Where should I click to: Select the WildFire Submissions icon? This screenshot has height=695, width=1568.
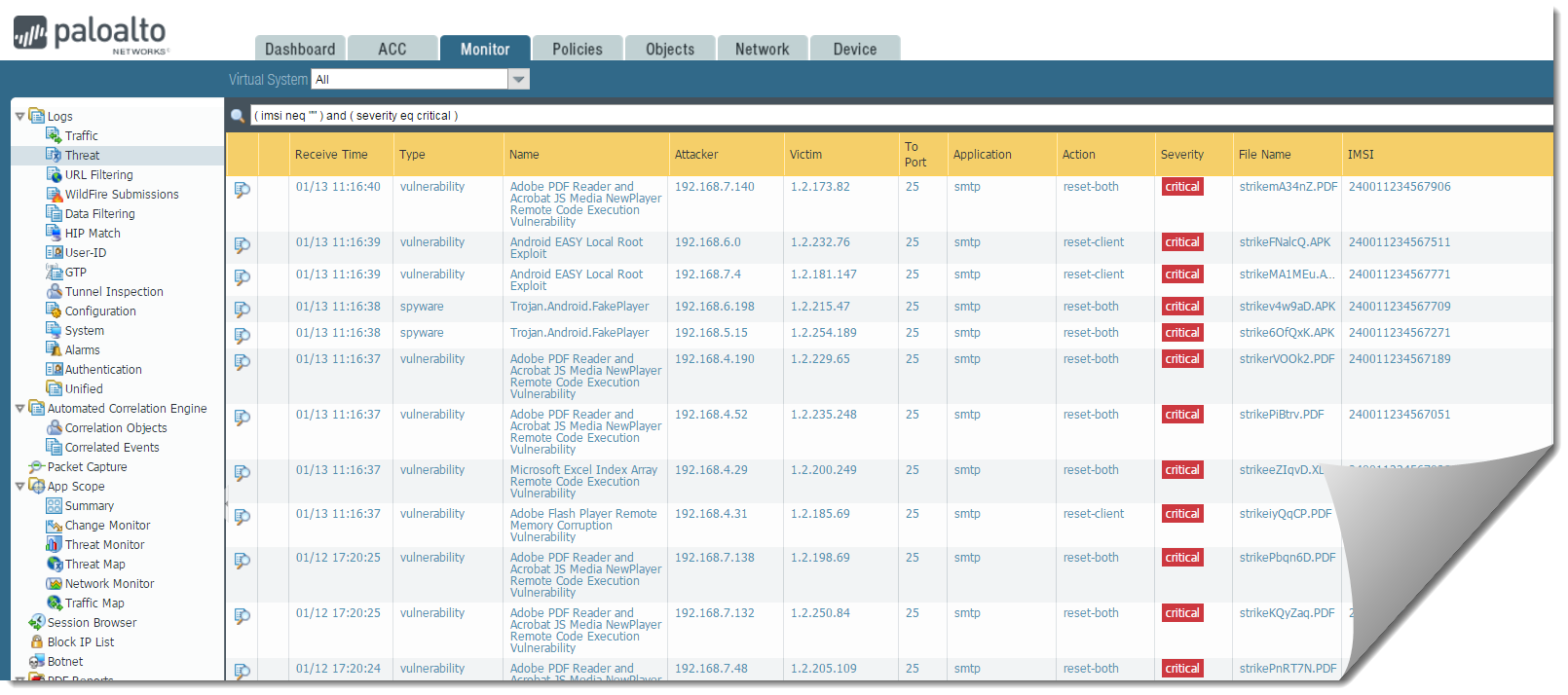[x=55, y=194]
